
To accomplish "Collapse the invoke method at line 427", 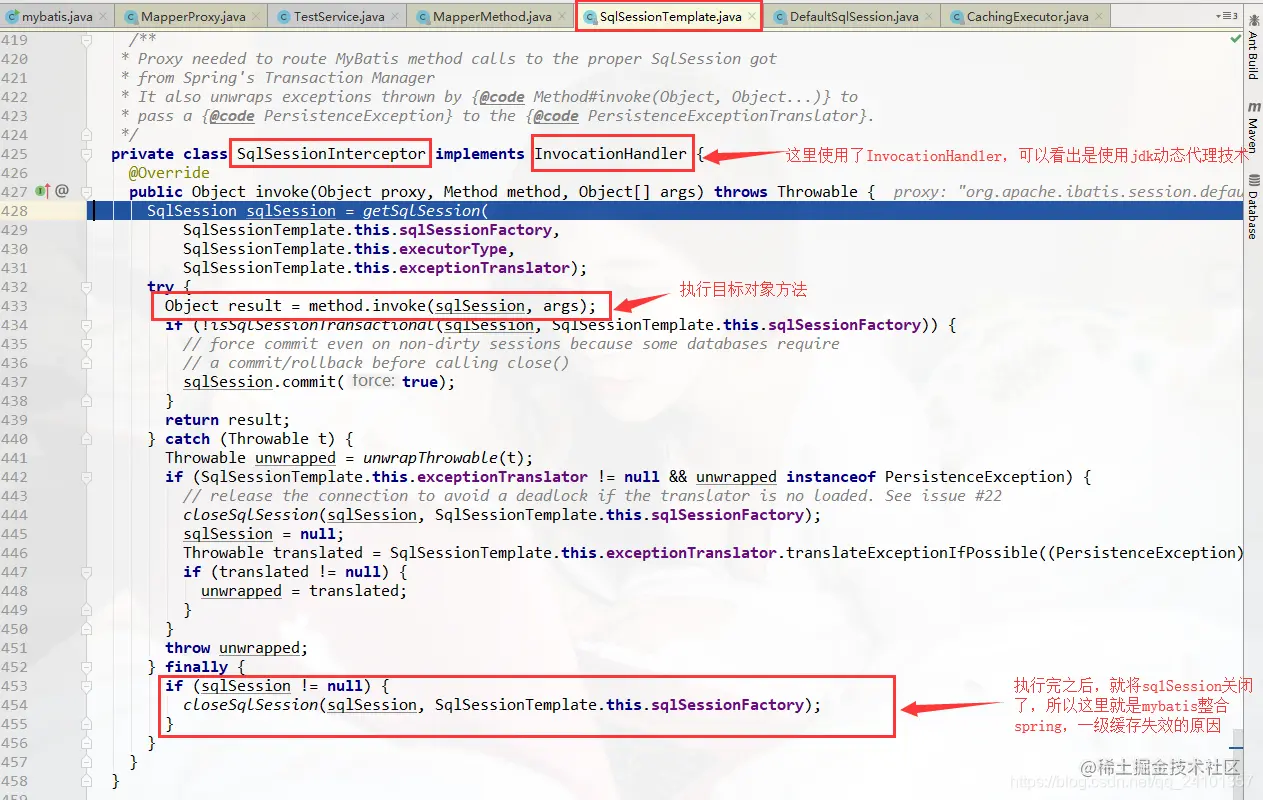I will click(87, 191).
